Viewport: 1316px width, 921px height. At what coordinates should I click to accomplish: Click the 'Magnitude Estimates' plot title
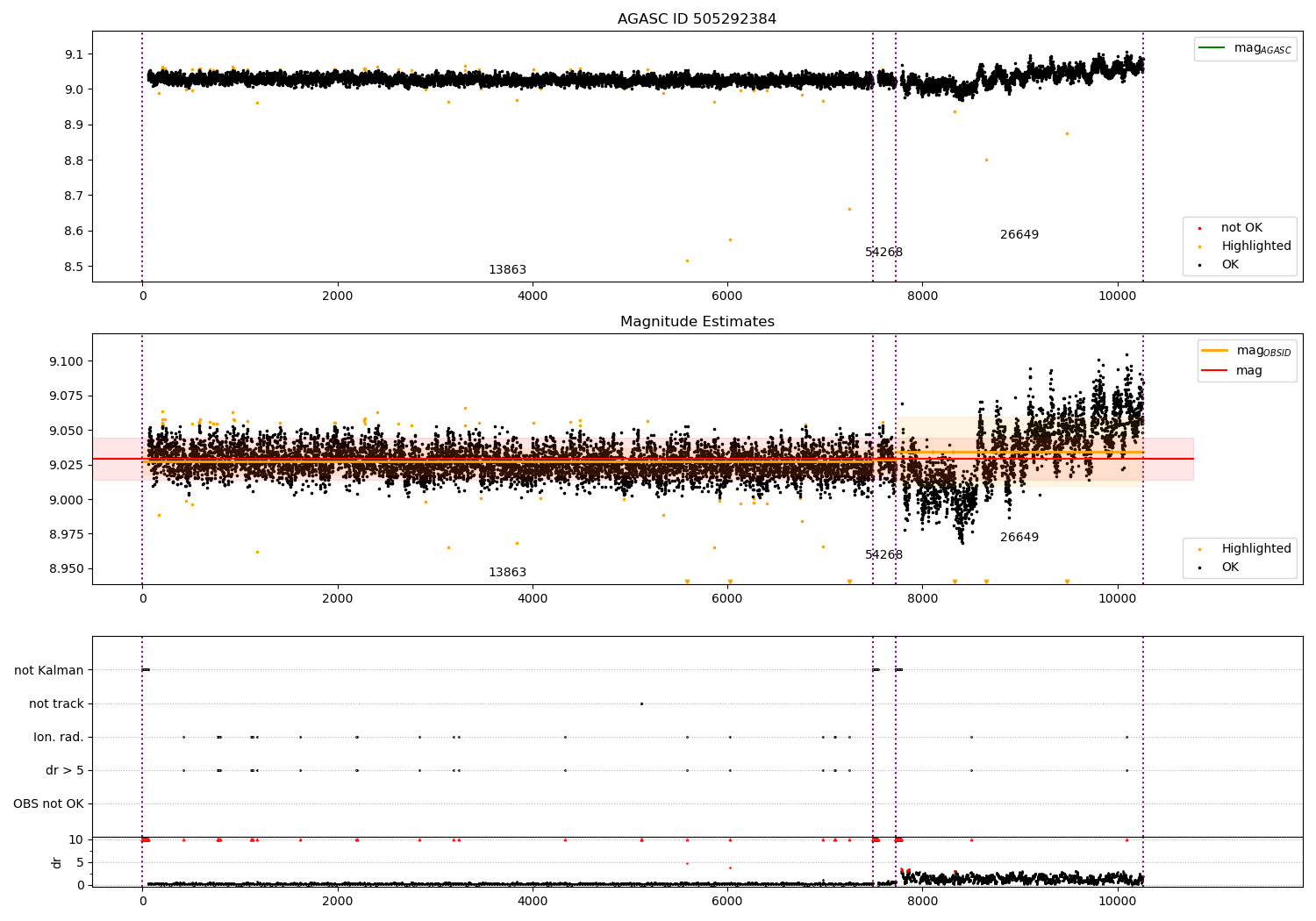point(697,322)
